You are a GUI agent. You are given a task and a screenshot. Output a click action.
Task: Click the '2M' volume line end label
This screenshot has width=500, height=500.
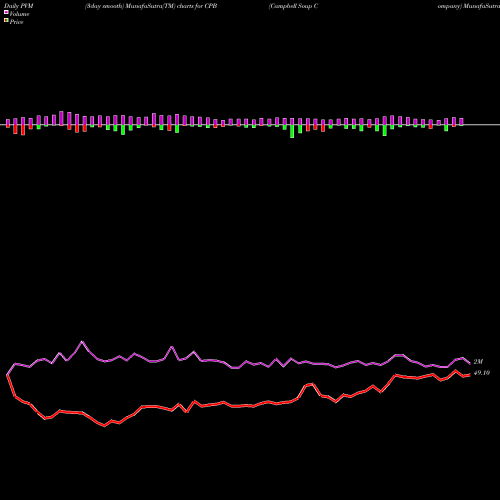coord(478,362)
